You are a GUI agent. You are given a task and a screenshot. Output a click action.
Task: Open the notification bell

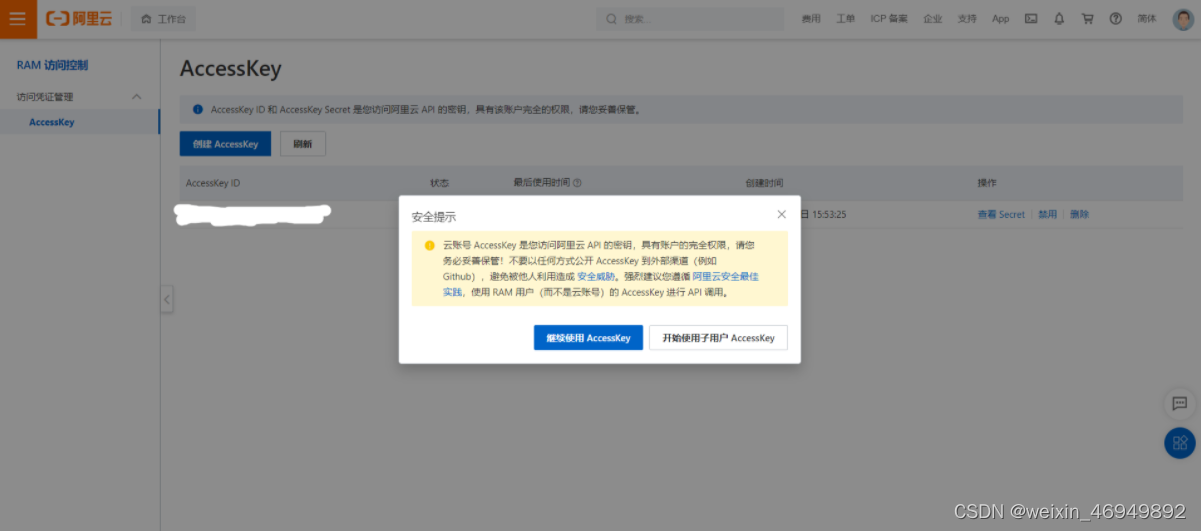pos(1059,19)
